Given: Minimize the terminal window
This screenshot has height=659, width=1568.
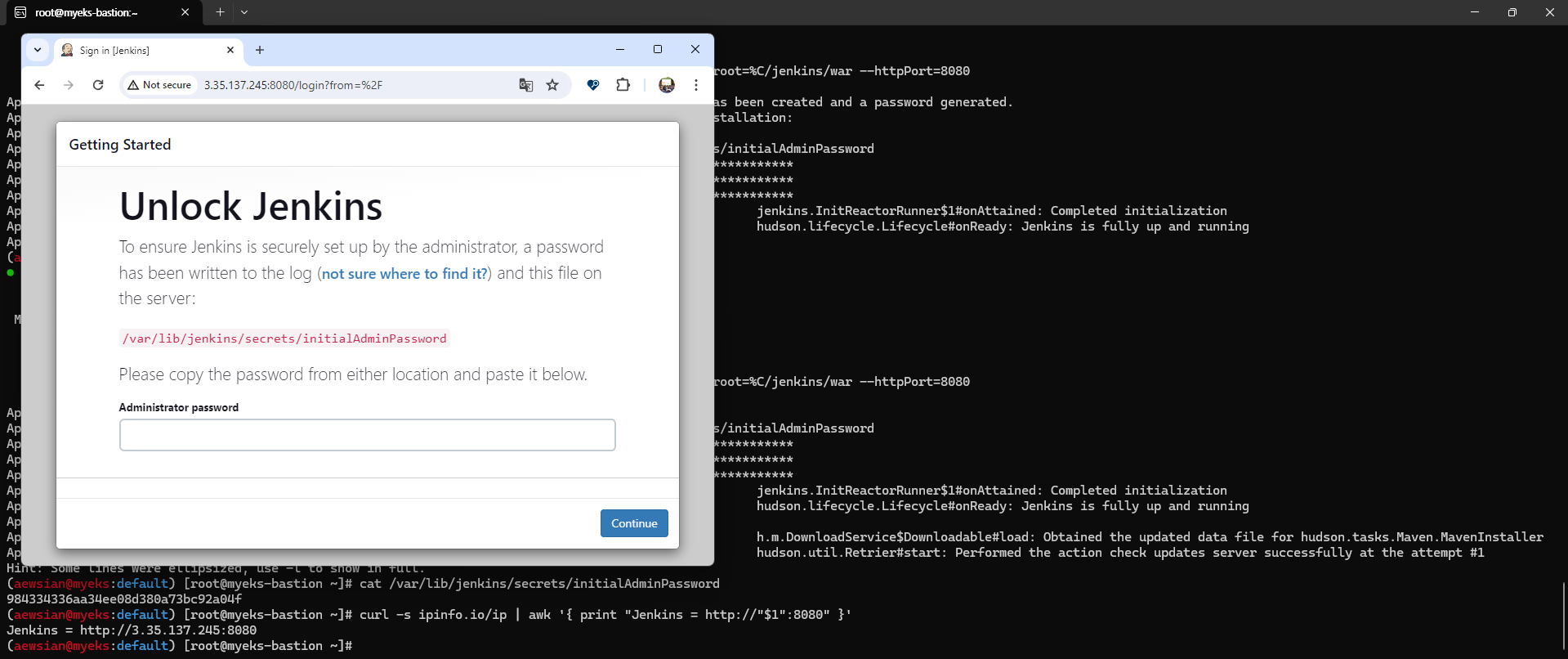Looking at the screenshot, I should [1475, 12].
